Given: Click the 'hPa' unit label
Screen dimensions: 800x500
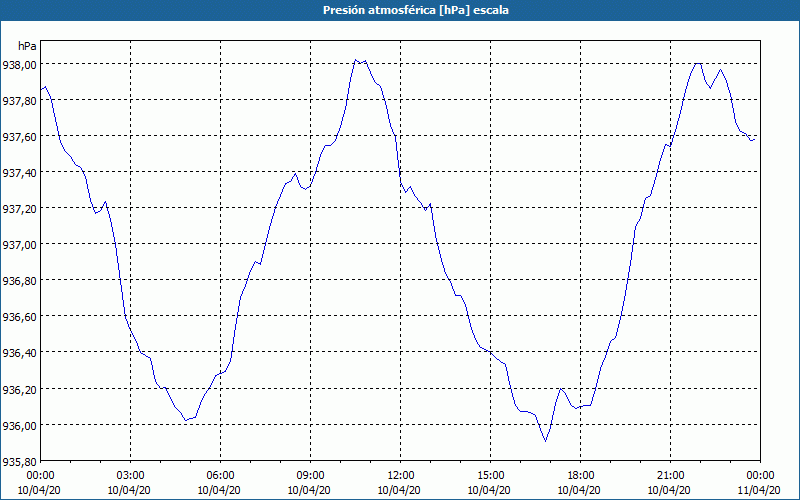Looking at the screenshot, I should [27, 46].
